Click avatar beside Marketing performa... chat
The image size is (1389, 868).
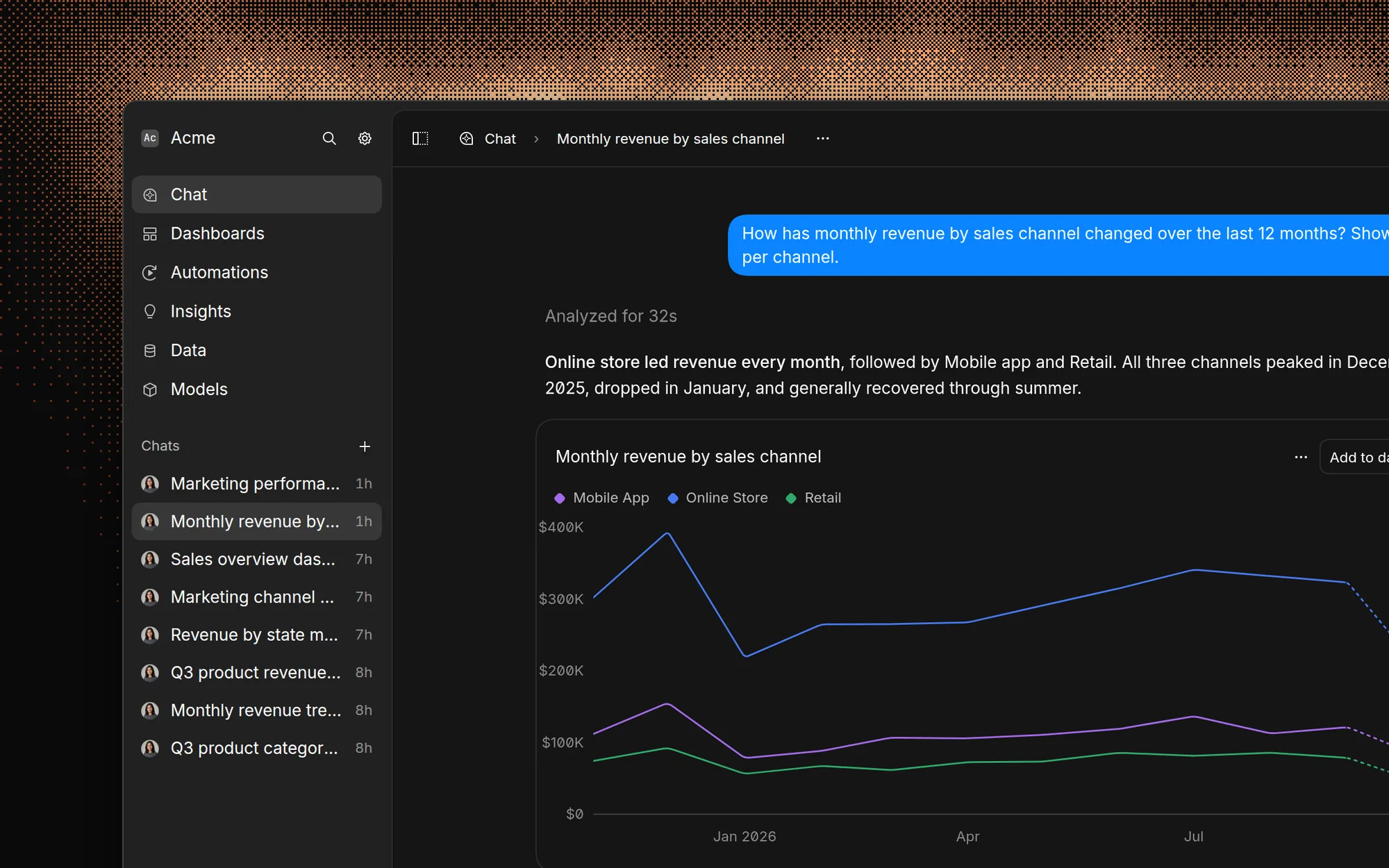[150, 483]
